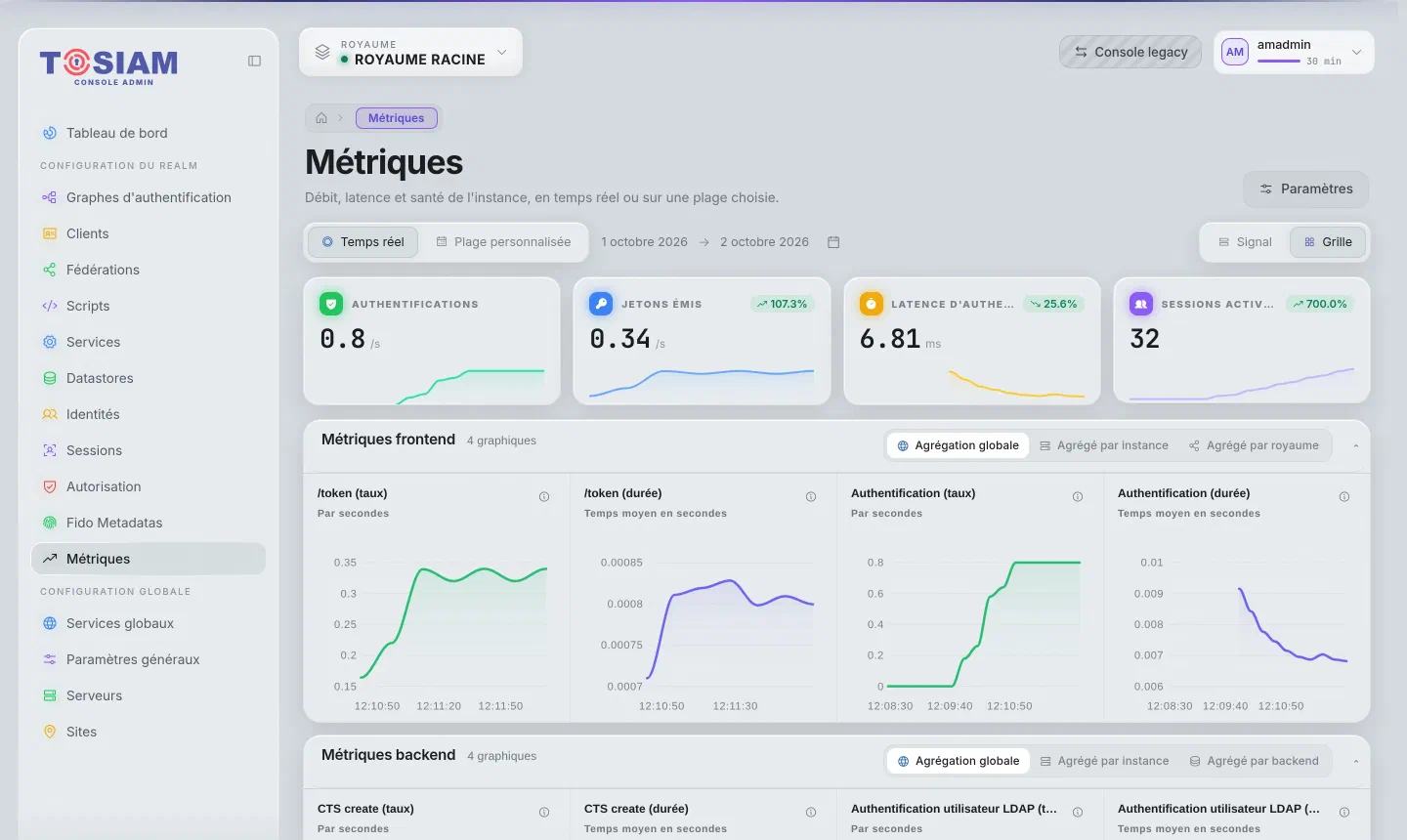1407x840 pixels.
Task: Click the purple Sessions actives card icon
Action: point(1140,304)
